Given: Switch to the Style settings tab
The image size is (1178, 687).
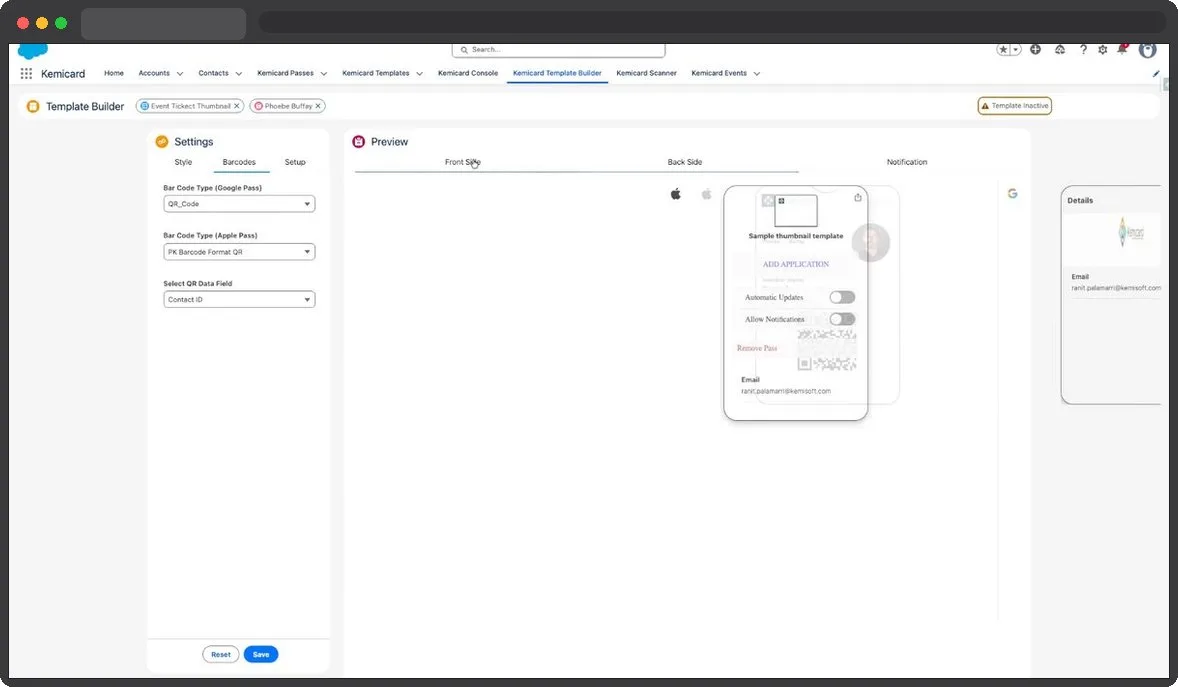Looking at the screenshot, I should point(183,162).
